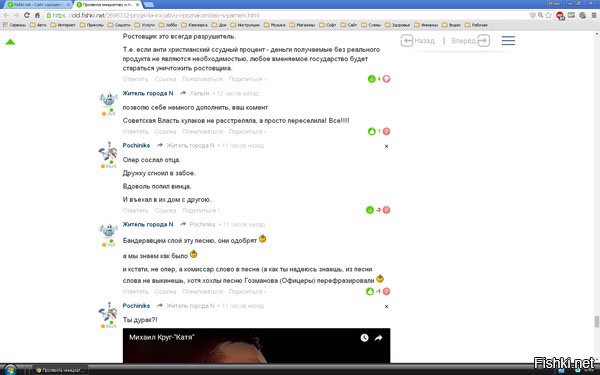Screen dimensions: 600x375
Task: Click the share arrow on the Михаил Круг video
Action: pyautogui.click(x=378, y=338)
